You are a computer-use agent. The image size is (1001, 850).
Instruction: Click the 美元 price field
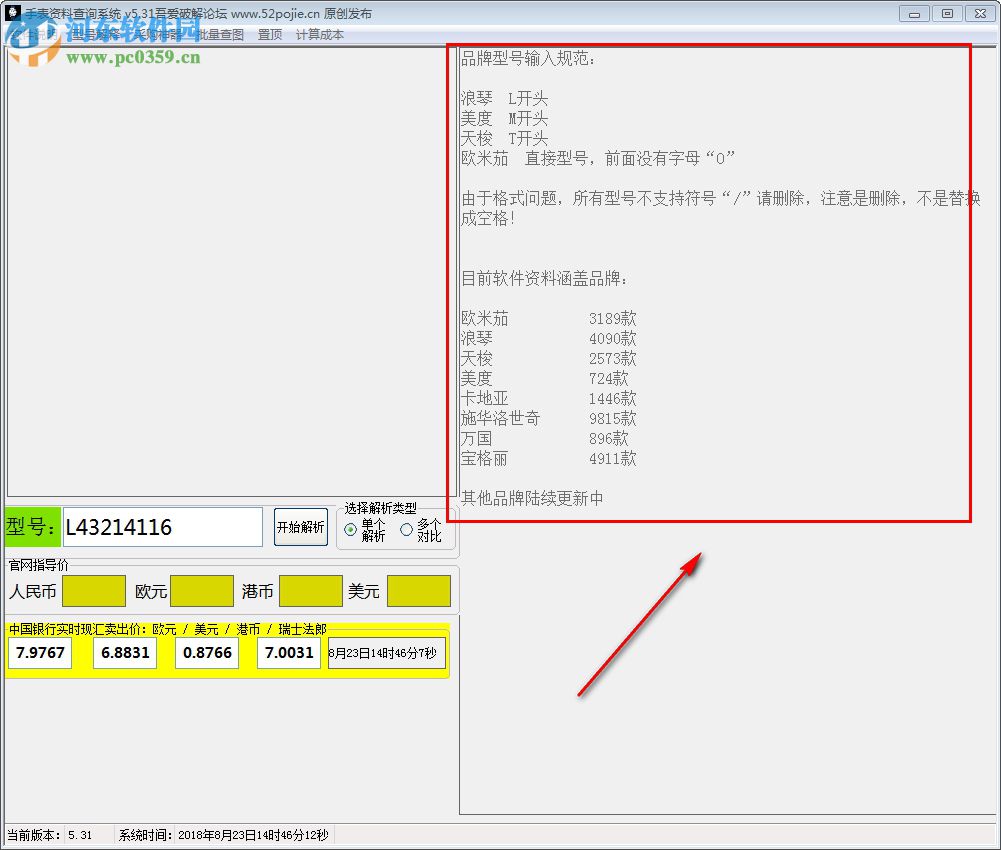point(419,591)
